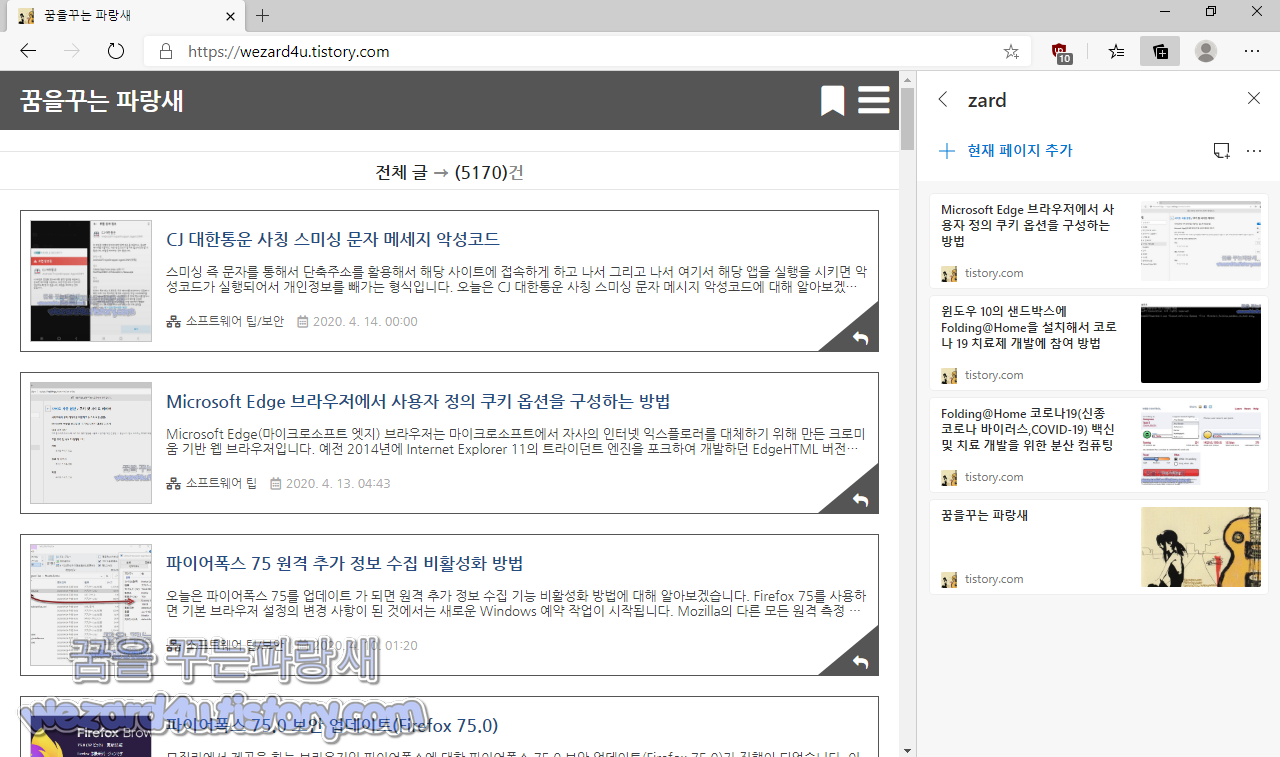1280x757 pixels.
Task: Open the Edge settings and more menu
Action: tap(1252, 51)
